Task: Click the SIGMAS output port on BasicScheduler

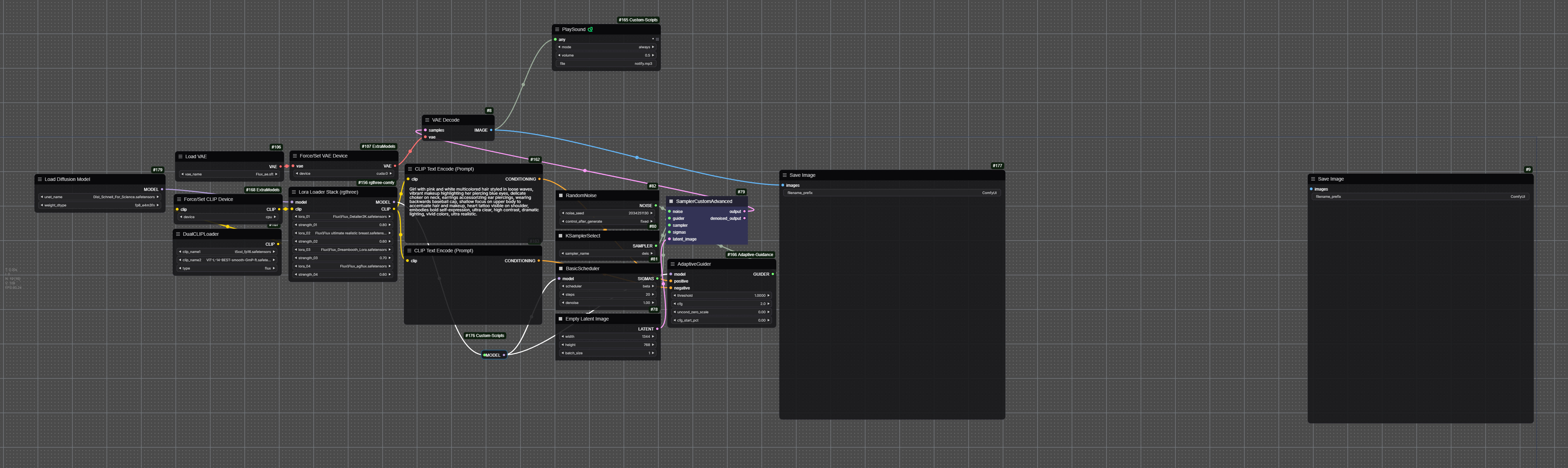Action: (657, 279)
